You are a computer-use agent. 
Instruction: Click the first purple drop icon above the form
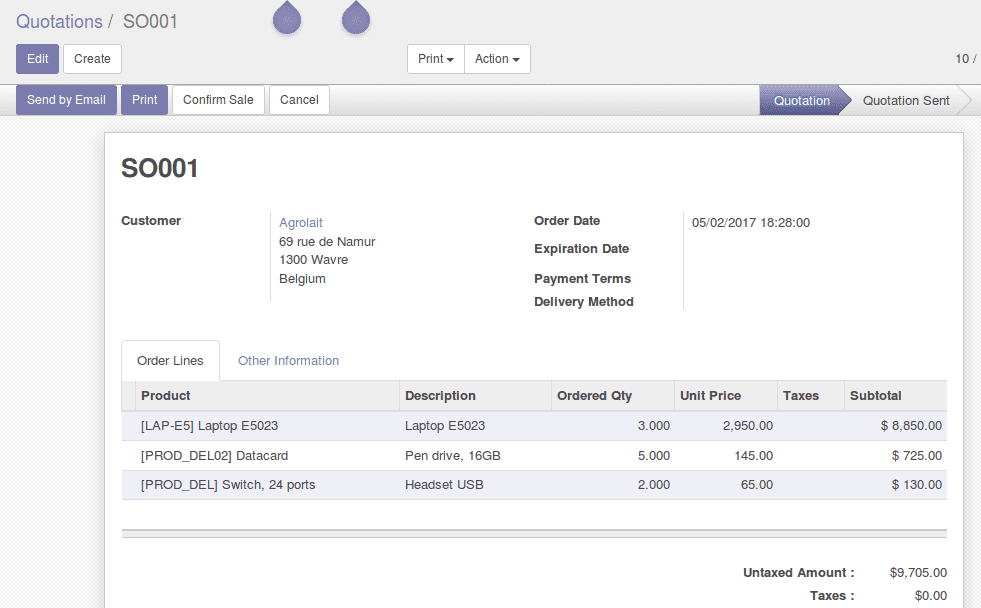286,19
